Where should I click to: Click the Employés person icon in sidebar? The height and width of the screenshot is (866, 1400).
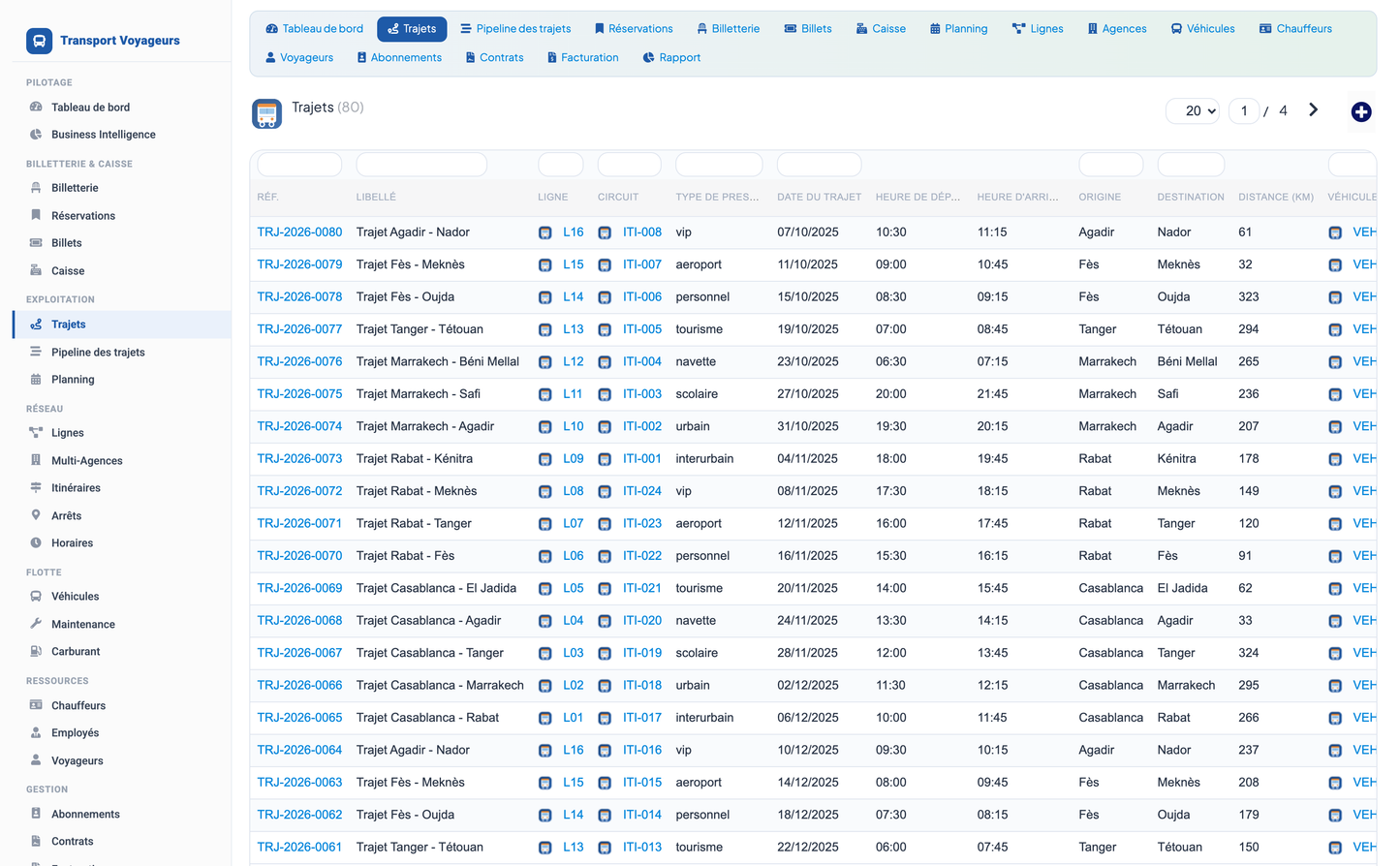click(x=36, y=733)
